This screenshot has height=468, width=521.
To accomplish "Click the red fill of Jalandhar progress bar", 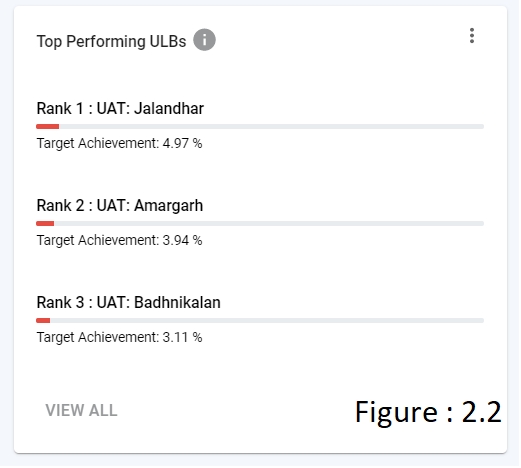I will click(48, 126).
